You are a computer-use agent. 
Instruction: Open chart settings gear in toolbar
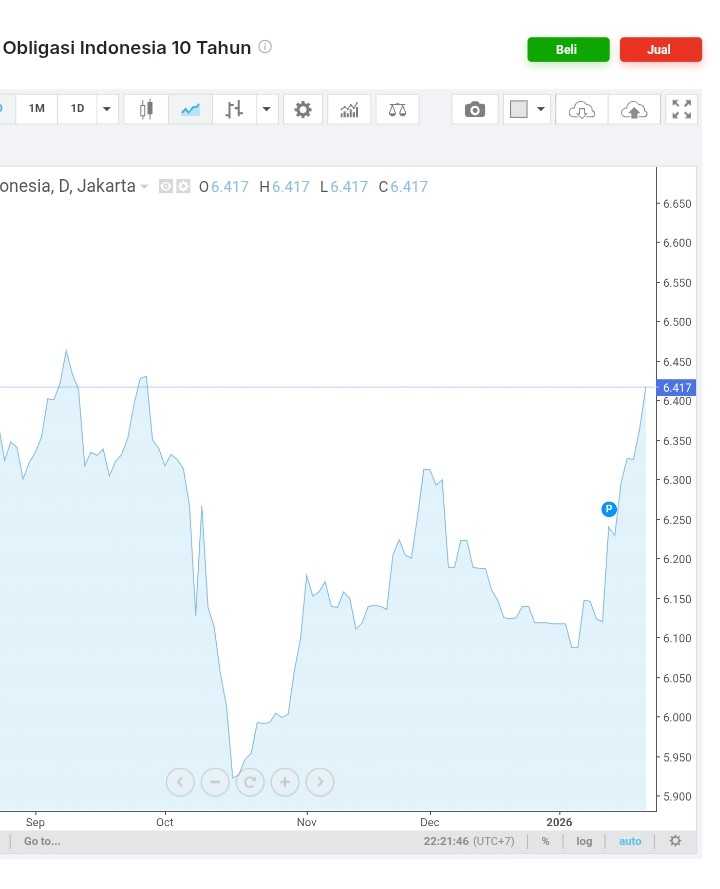coord(303,109)
